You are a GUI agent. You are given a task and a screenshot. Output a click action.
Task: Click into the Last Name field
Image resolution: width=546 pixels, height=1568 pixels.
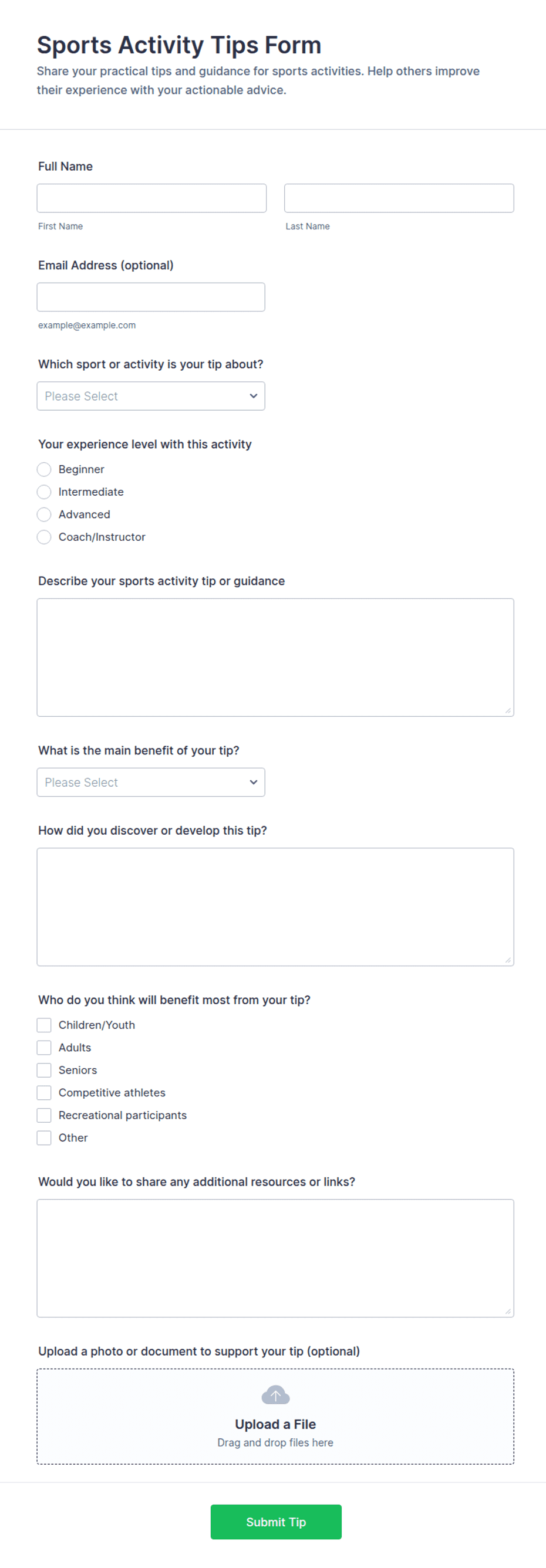tap(399, 198)
